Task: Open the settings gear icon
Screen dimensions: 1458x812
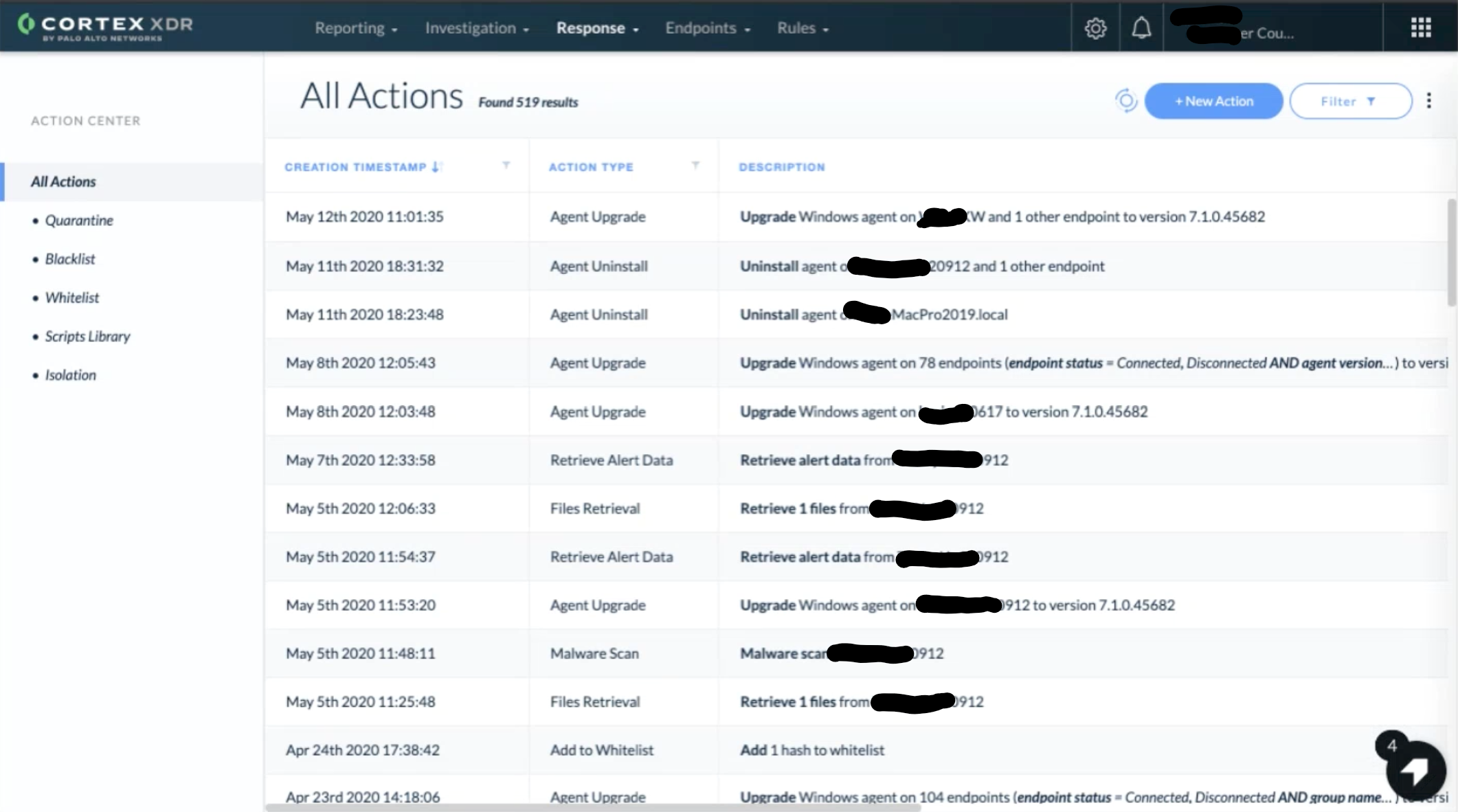Action: pos(1095,28)
